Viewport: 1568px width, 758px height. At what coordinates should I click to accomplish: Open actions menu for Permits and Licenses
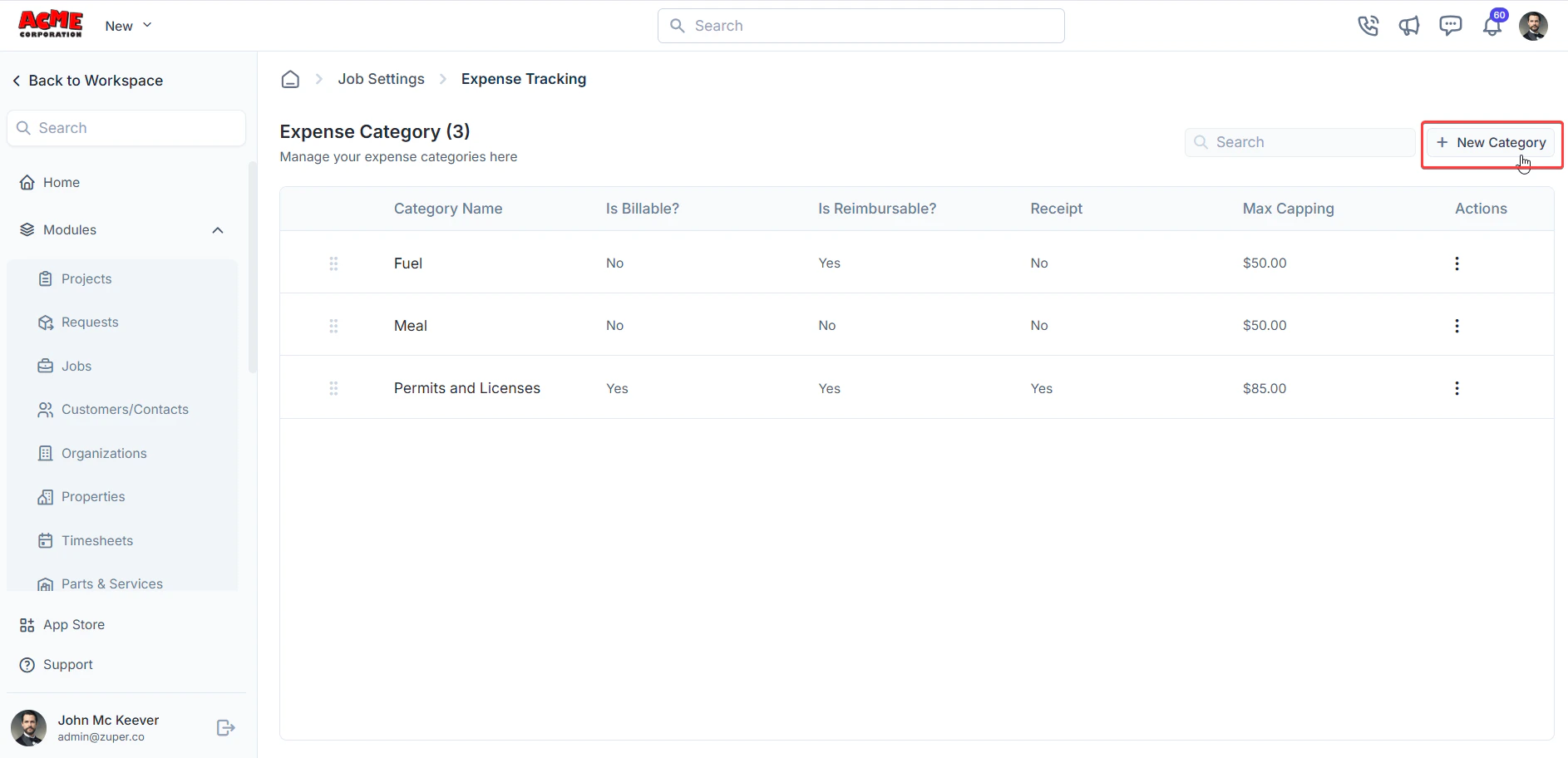1457,388
